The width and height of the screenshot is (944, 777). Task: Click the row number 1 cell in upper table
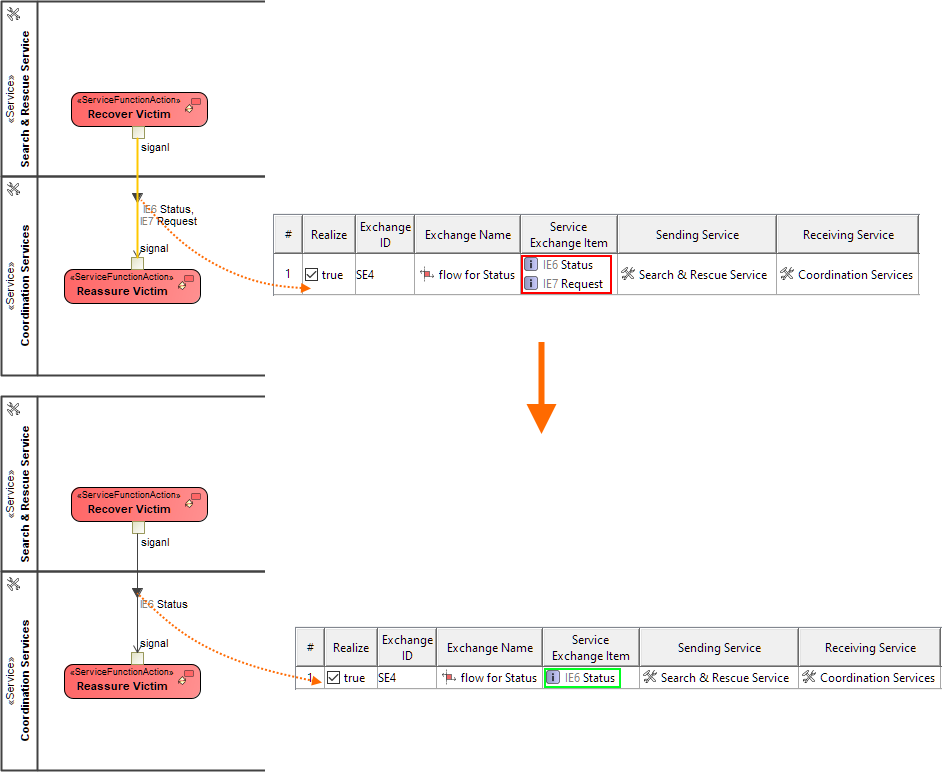point(288,274)
